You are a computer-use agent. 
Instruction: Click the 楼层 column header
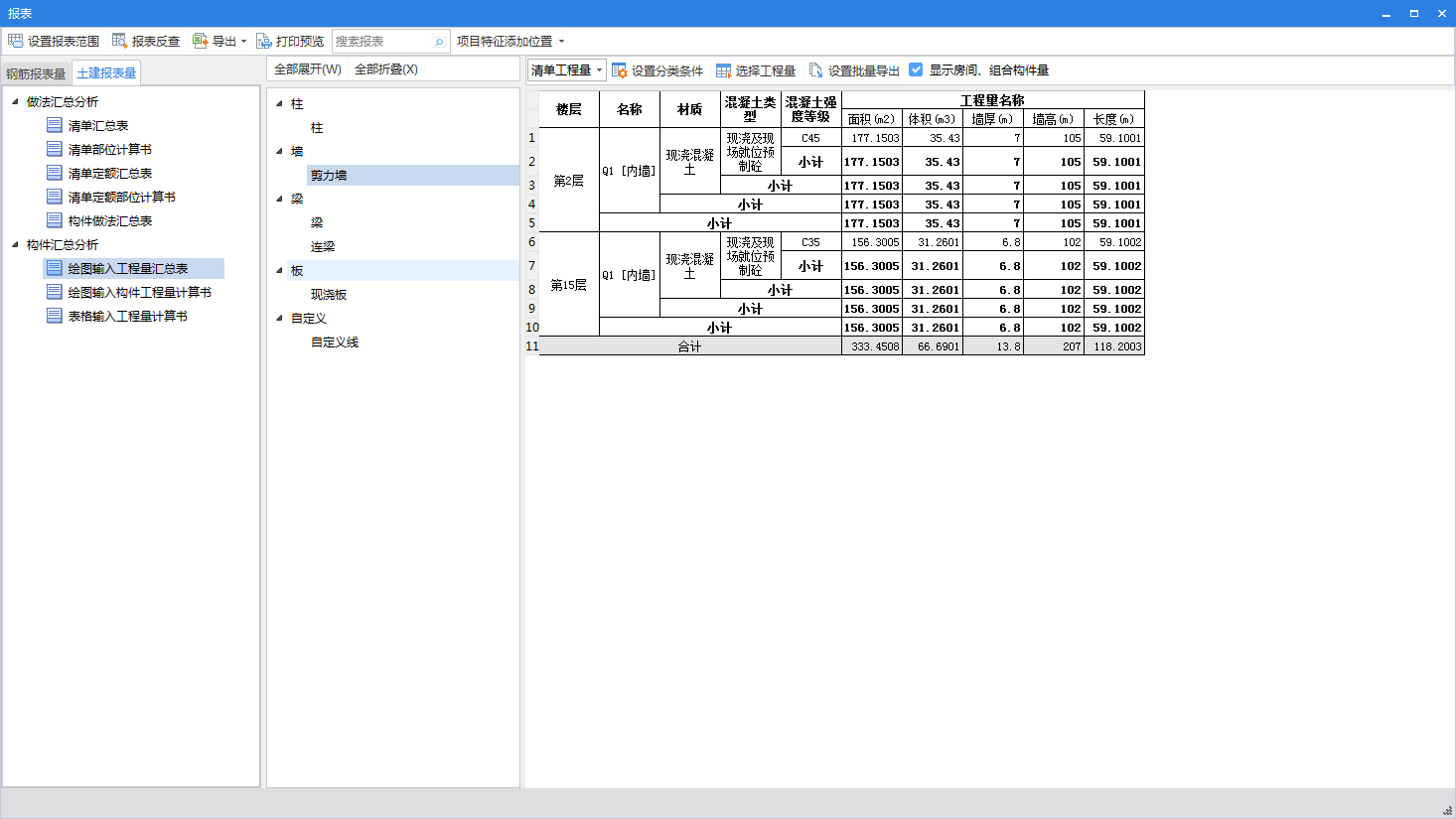tap(569, 109)
